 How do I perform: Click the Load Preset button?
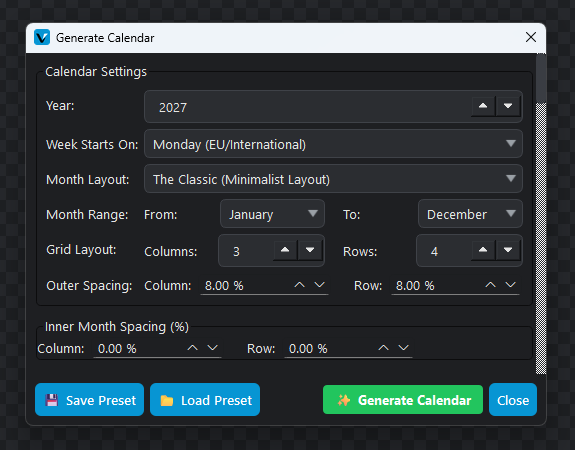coord(205,400)
